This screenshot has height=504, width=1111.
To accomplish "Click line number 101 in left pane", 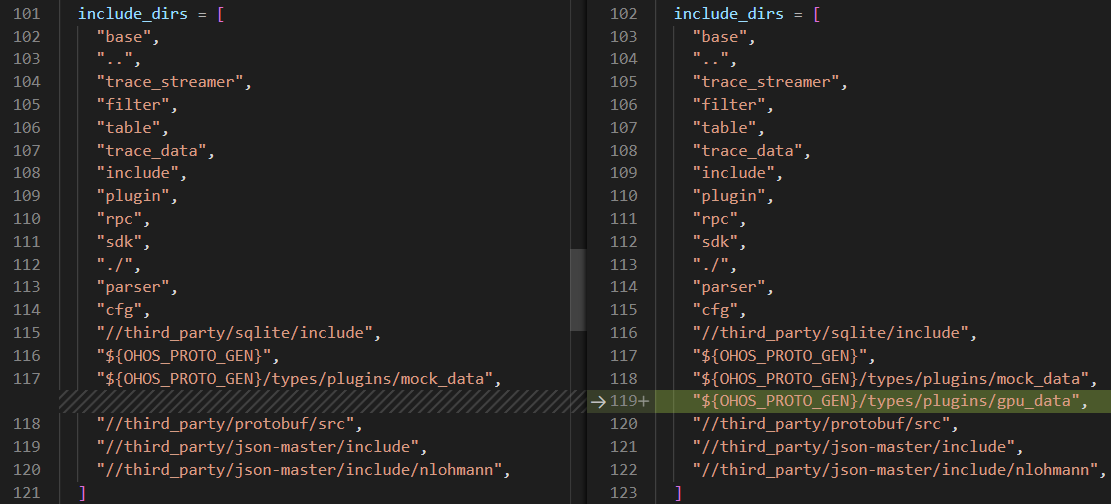I will [x=26, y=14].
